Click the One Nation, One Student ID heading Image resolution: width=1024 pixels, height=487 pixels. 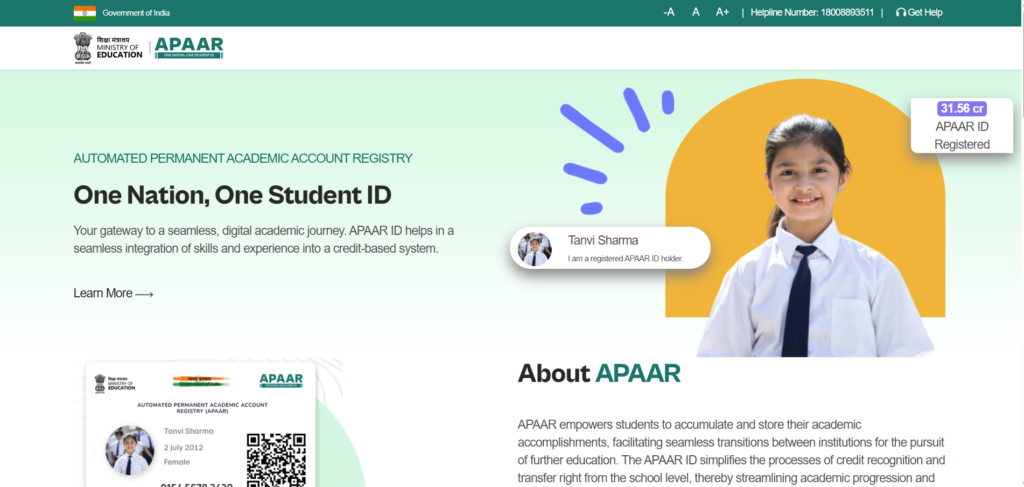pyautogui.click(x=232, y=195)
